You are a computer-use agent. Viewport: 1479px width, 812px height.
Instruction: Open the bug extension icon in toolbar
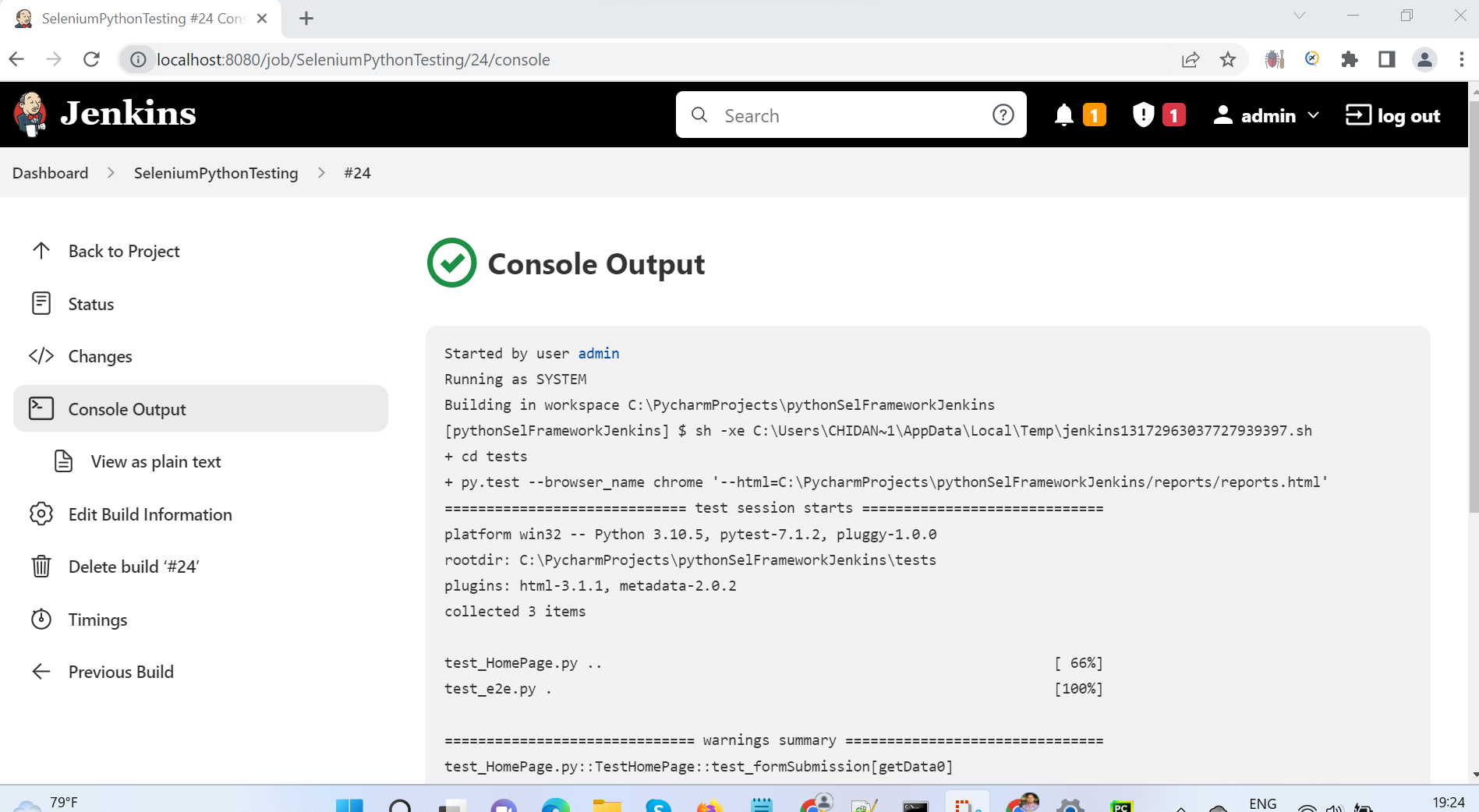(1274, 59)
